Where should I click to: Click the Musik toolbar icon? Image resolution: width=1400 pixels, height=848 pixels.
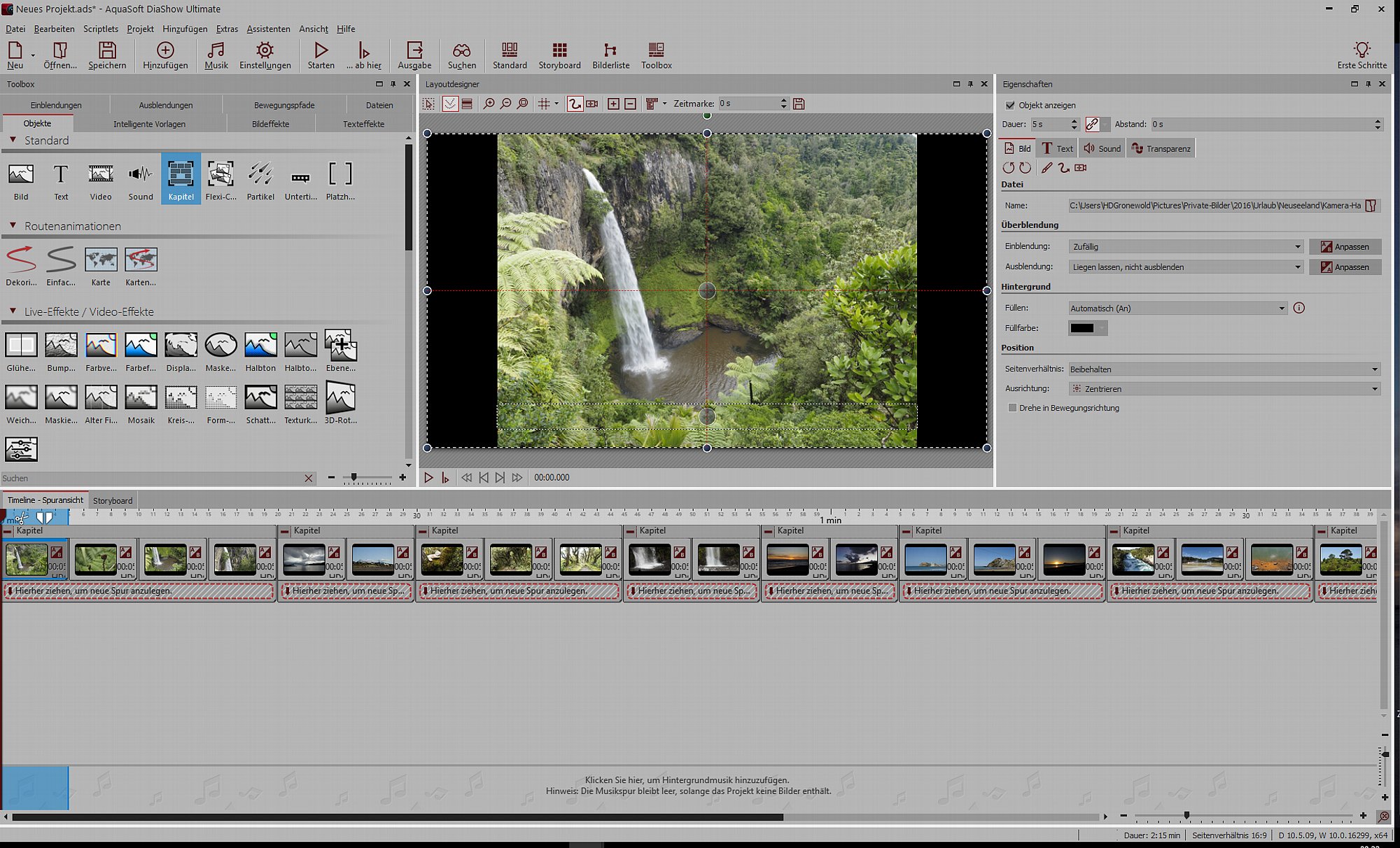click(x=216, y=55)
